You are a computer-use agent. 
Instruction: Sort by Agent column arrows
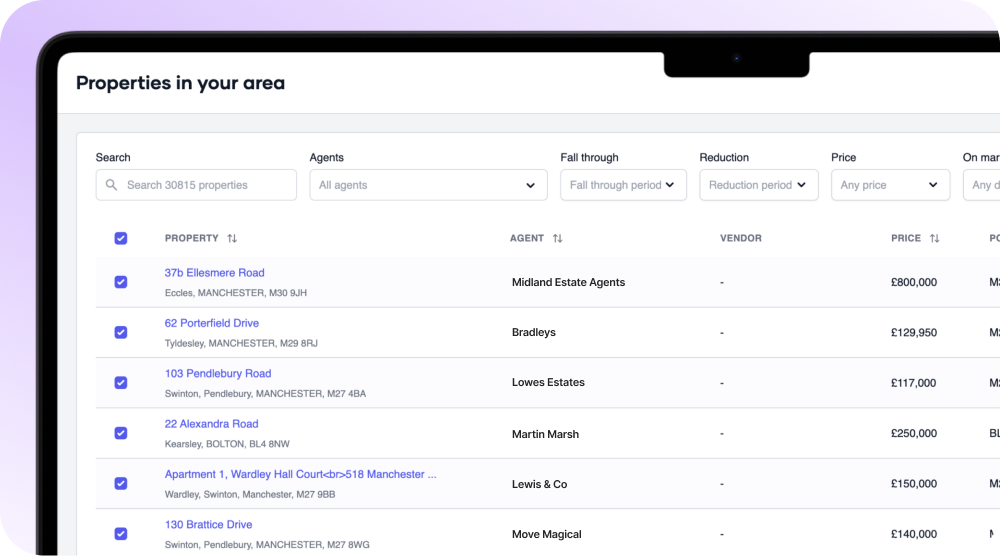[x=557, y=238]
